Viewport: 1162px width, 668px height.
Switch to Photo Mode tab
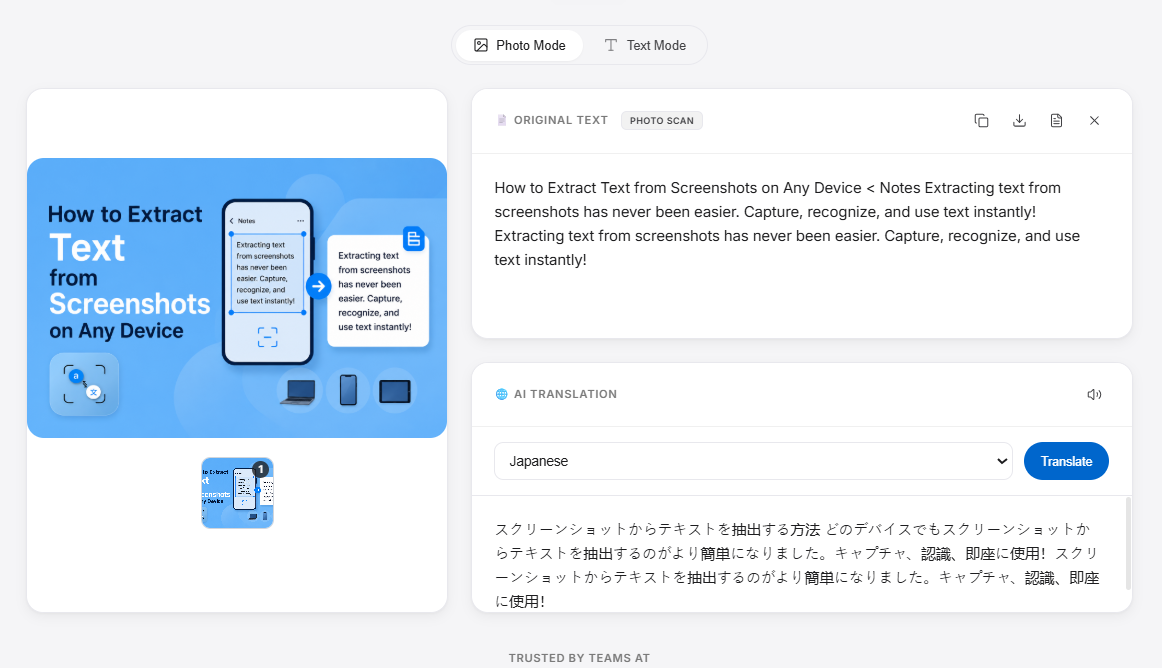pos(519,45)
